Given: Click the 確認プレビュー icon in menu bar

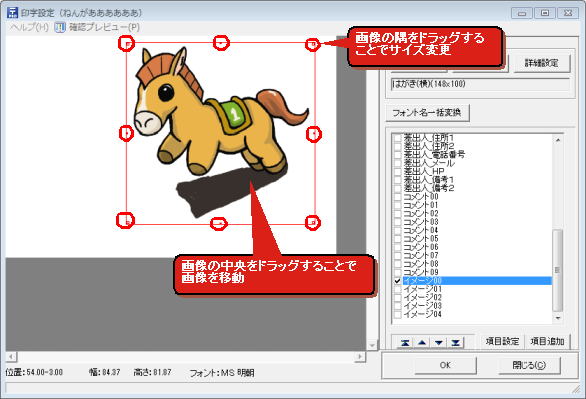Looking at the screenshot, I should pyautogui.click(x=60, y=27).
